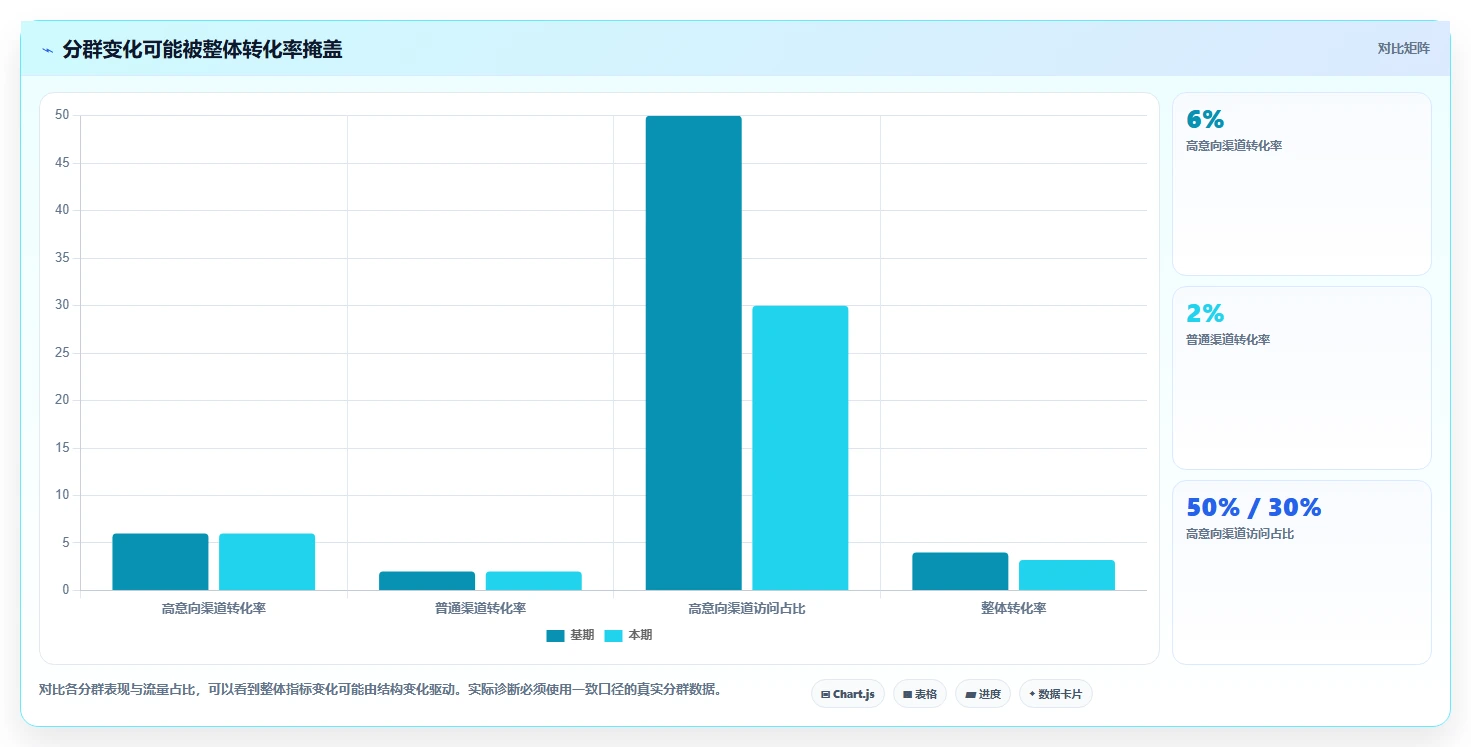
Task: Toggle the 本期 legend item
Action: pos(628,635)
